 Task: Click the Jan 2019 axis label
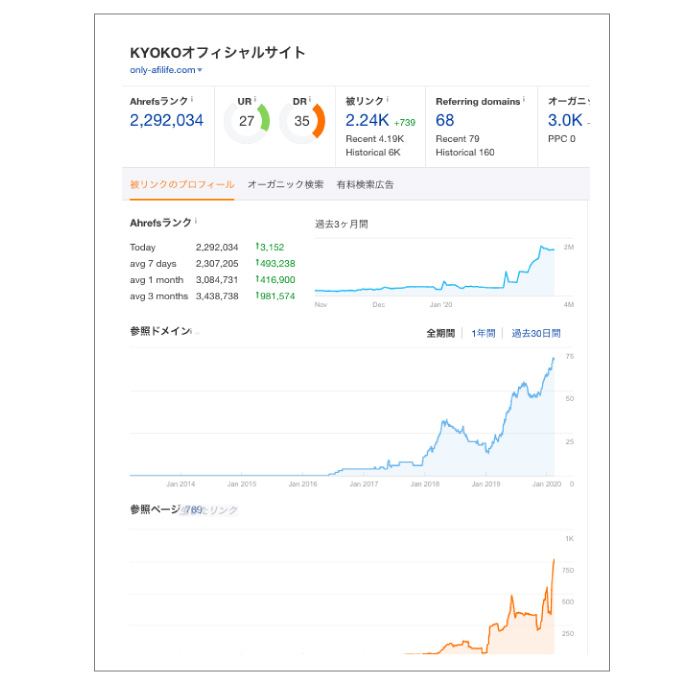(486, 484)
